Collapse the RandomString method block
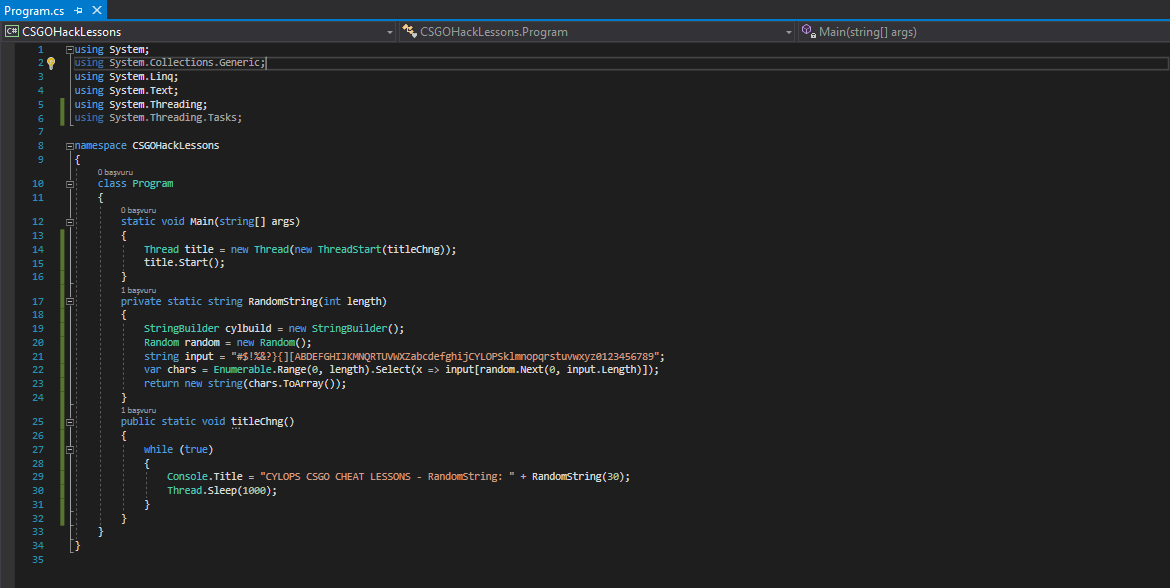This screenshot has height=588, width=1170. pyautogui.click(x=69, y=301)
